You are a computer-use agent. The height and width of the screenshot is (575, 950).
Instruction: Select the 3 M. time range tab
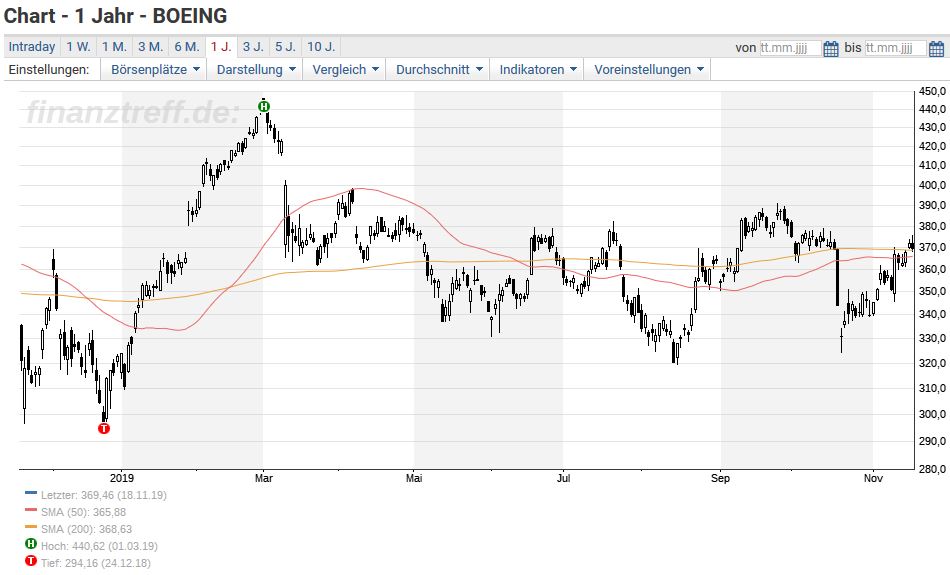(x=150, y=47)
